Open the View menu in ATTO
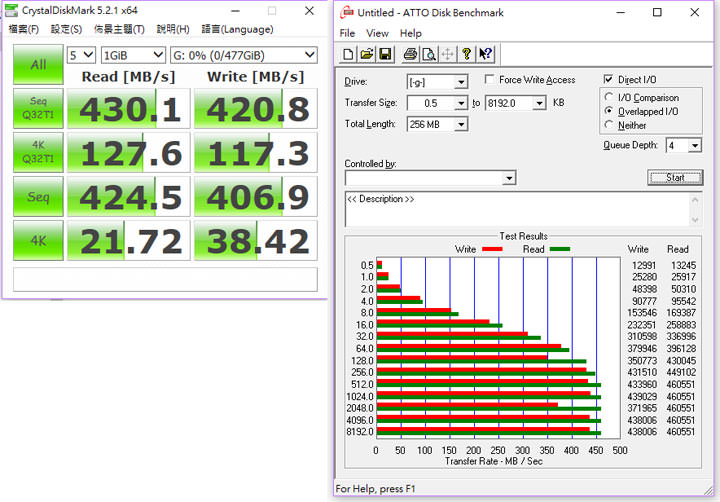The height and width of the screenshot is (502, 720). [377, 34]
